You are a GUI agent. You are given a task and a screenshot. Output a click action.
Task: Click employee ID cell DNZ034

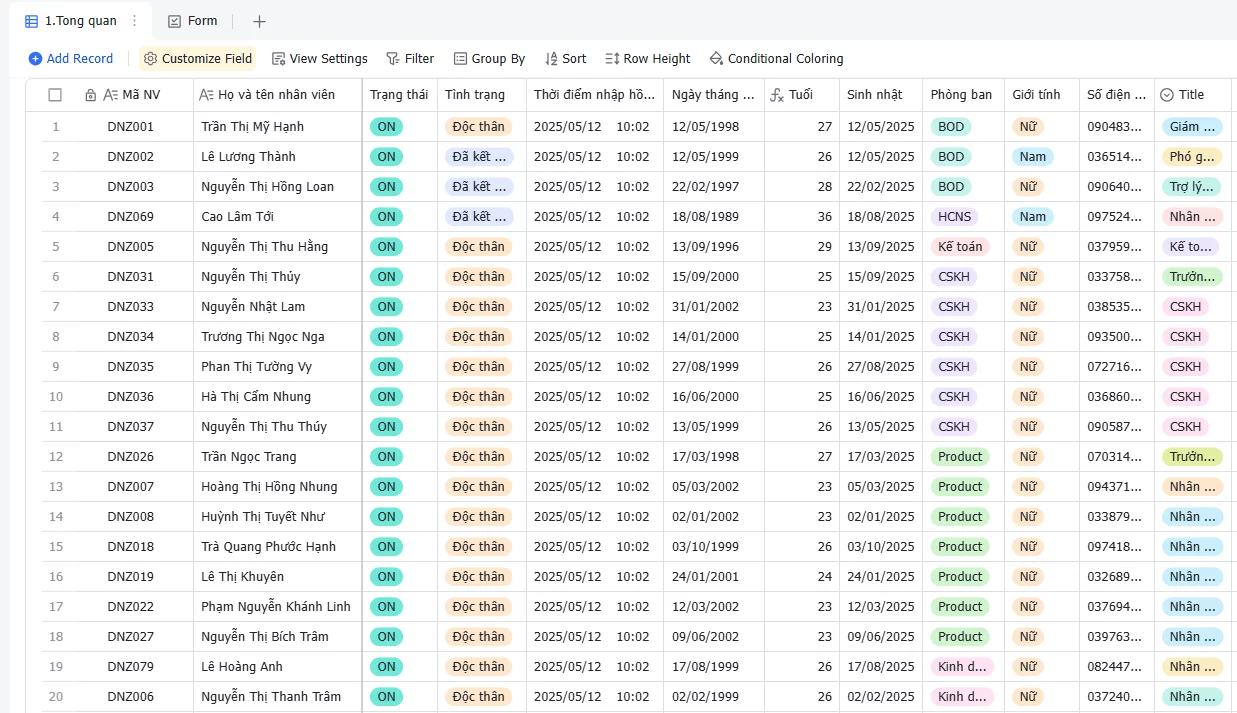coord(131,337)
